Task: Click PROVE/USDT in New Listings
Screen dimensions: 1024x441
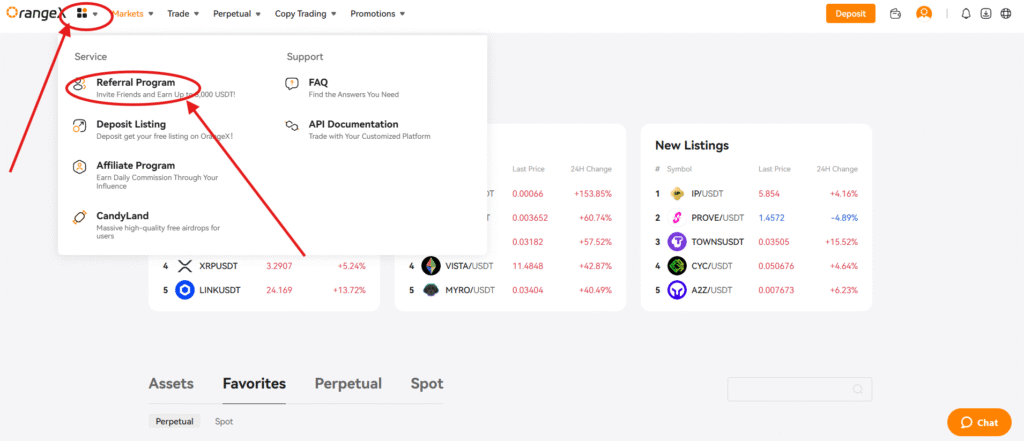Action: tap(719, 217)
